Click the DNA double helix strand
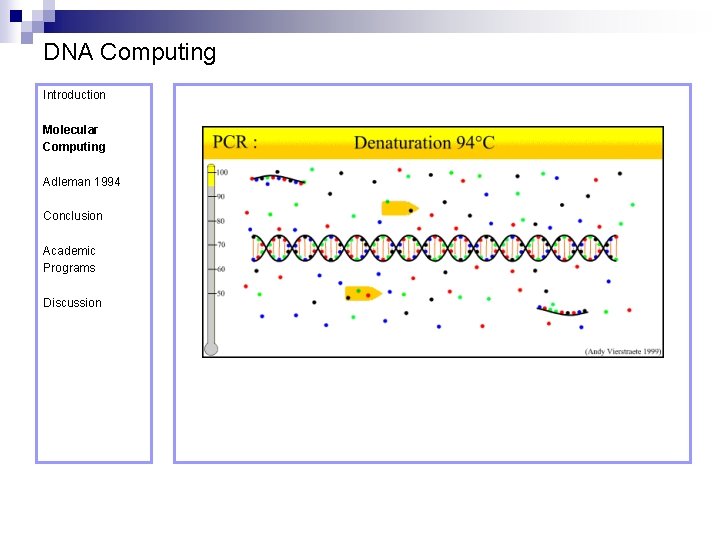The width and height of the screenshot is (720, 540). pyautogui.click(x=435, y=248)
